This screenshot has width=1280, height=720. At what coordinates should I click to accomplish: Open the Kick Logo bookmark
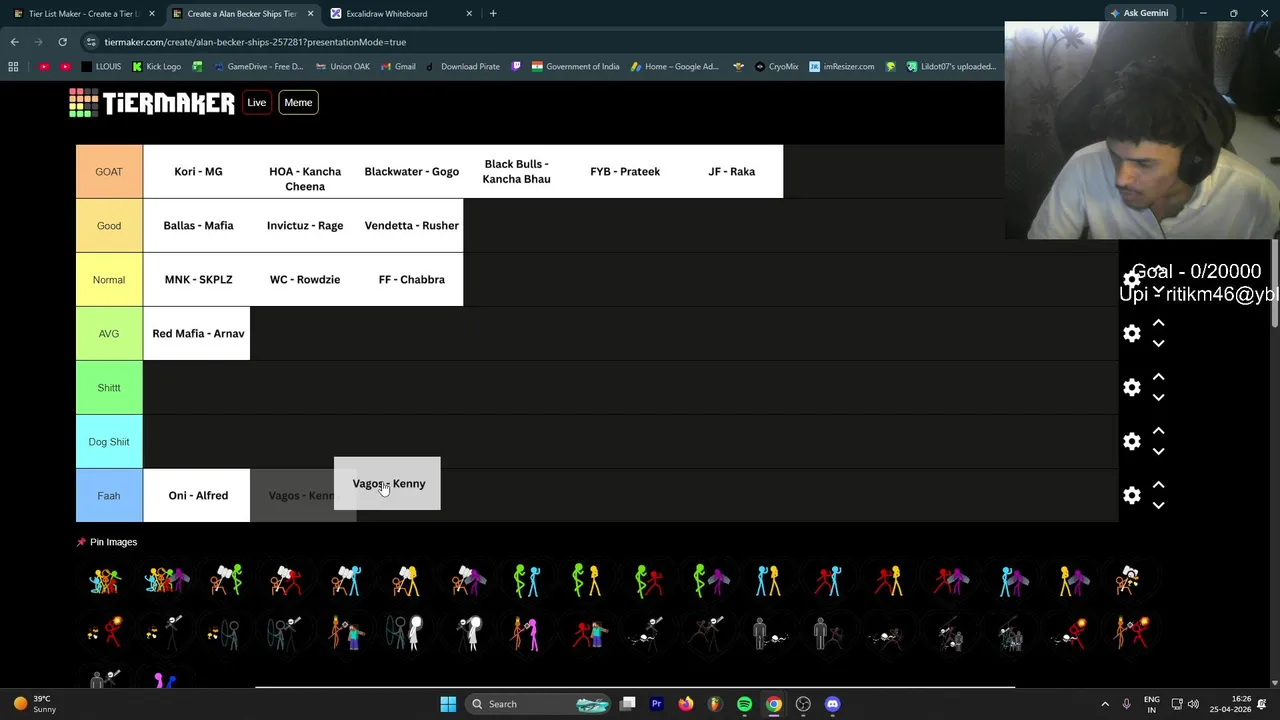pyautogui.click(x=155, y=67)
